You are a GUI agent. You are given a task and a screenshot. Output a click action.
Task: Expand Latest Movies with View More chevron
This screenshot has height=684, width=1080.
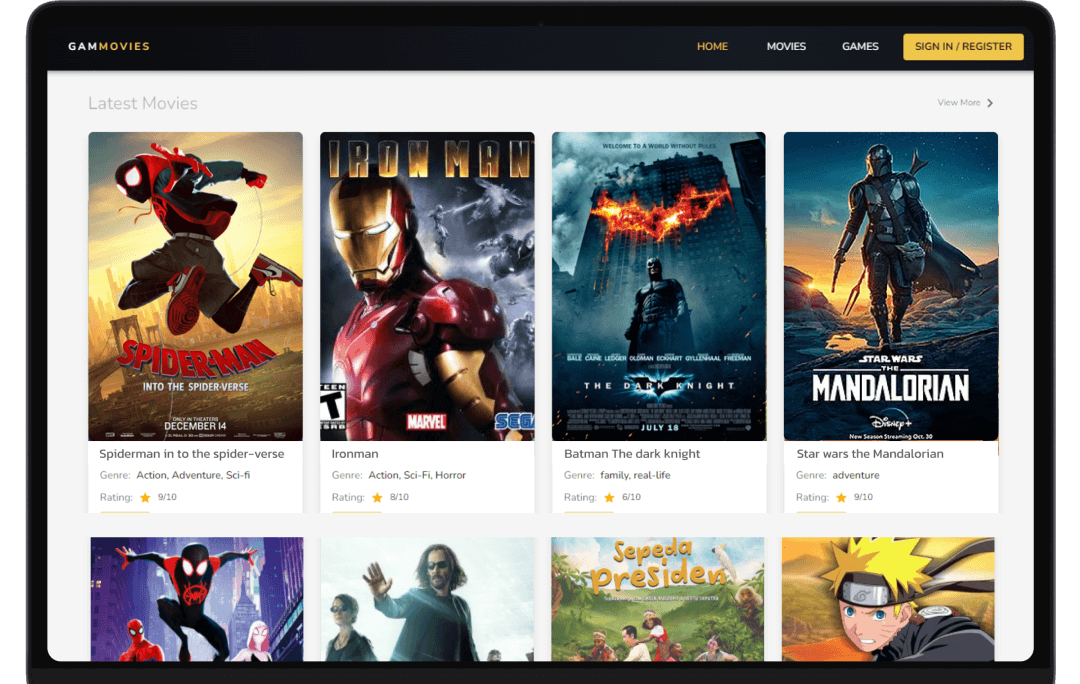(990, 103)
